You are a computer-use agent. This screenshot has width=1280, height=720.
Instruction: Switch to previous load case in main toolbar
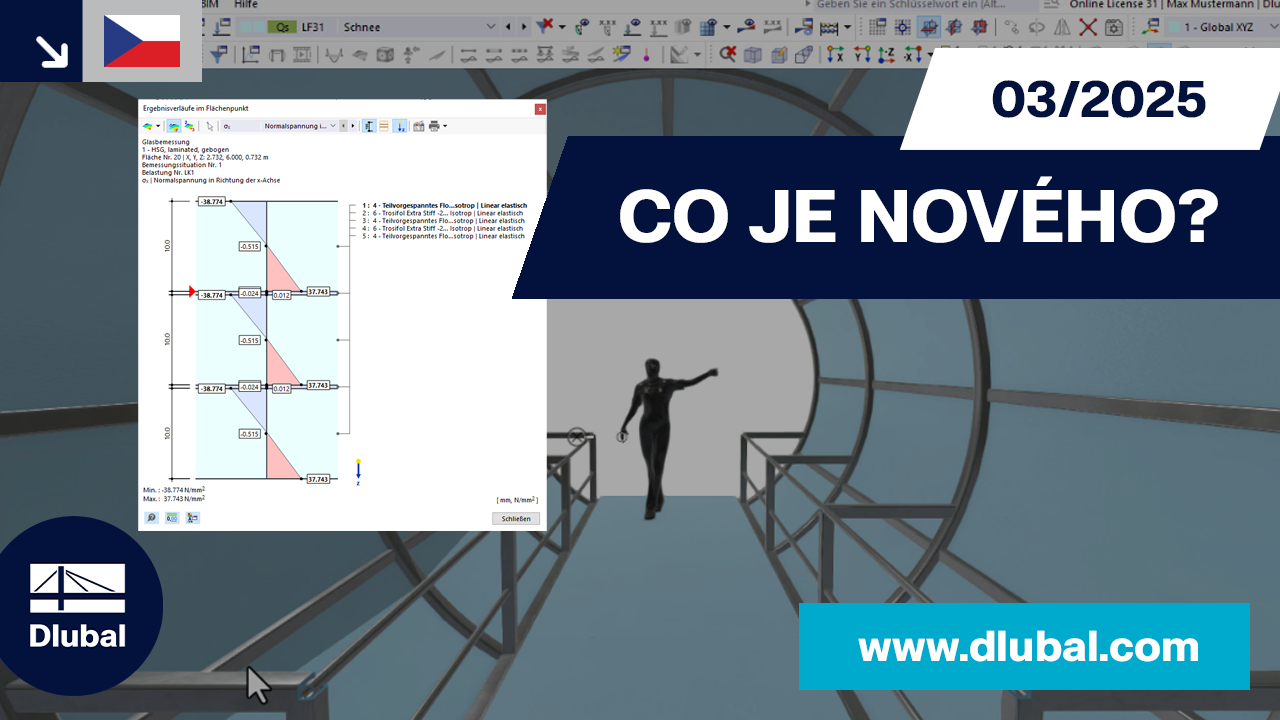pyautogui.click(x=507, y=27)
